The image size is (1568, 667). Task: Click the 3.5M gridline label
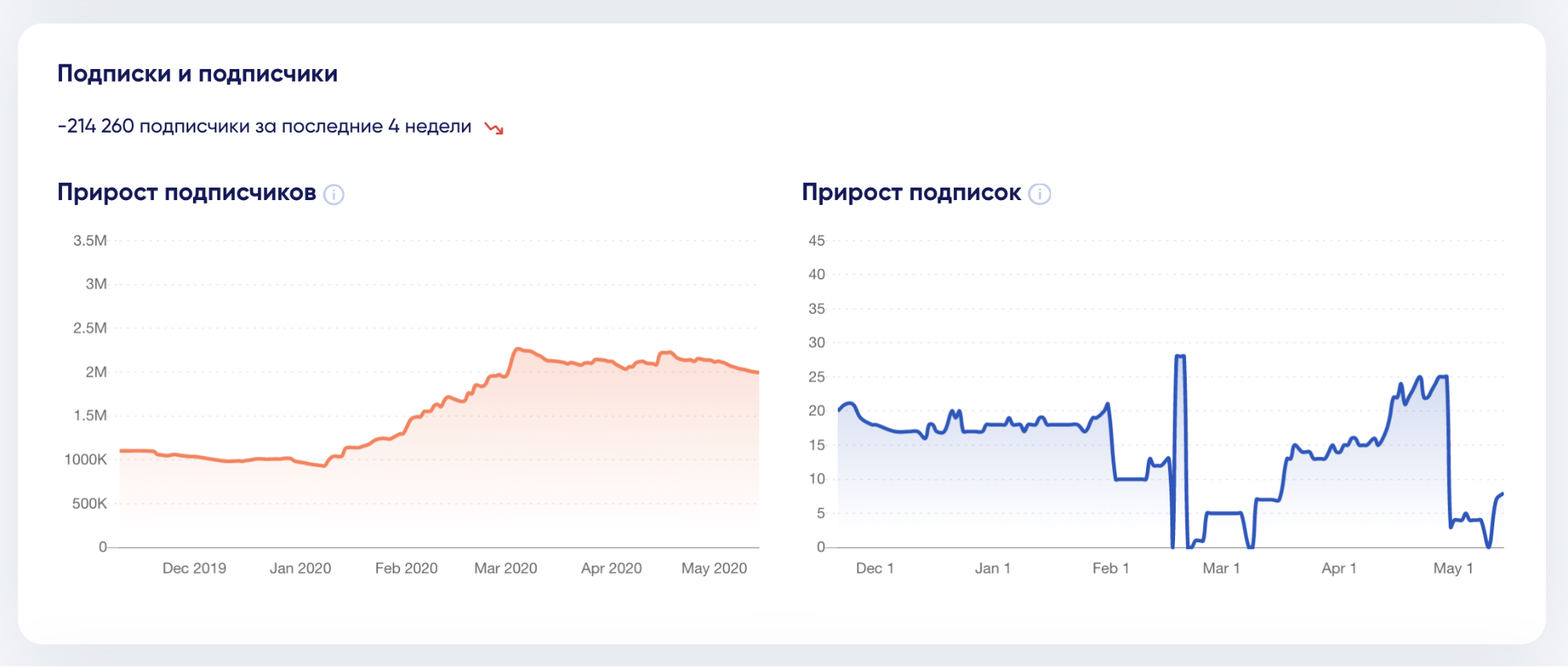pos(90,241)
